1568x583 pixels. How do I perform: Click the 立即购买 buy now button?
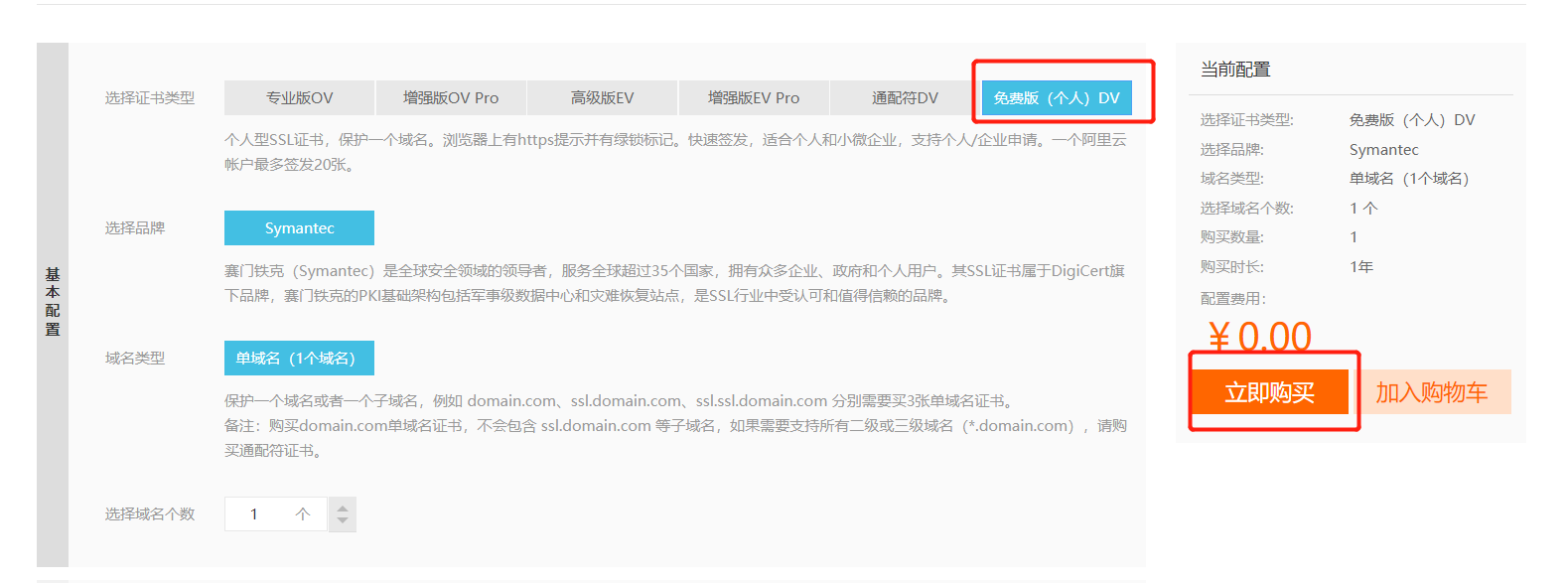pyautogui.click(x=1269, y=392)
